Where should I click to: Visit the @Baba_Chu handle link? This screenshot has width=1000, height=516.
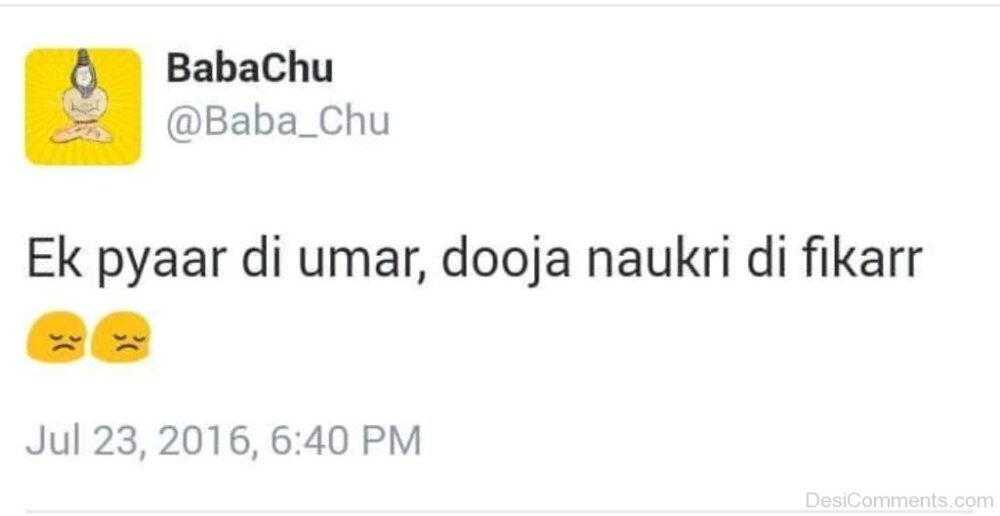pos(277,121)
